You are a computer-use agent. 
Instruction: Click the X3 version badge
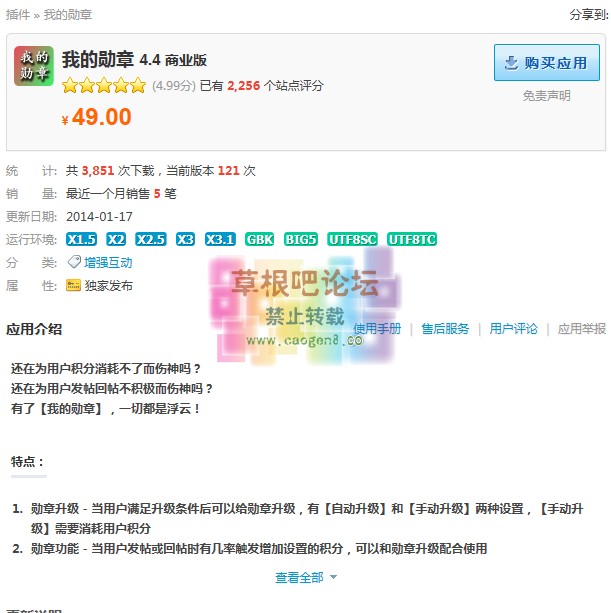[185, 239]
